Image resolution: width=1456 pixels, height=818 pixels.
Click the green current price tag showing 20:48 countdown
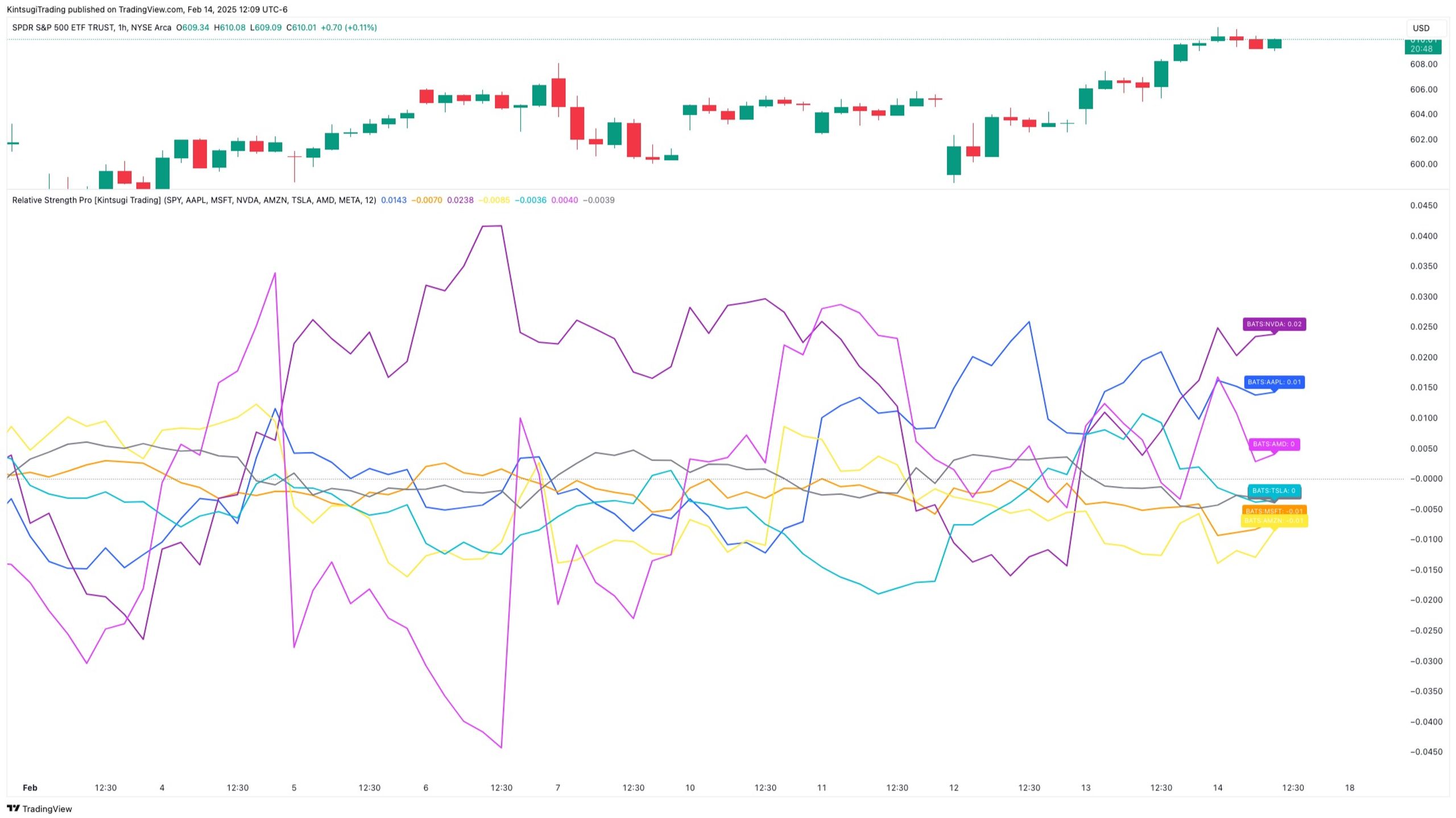tap(1422, 45)
